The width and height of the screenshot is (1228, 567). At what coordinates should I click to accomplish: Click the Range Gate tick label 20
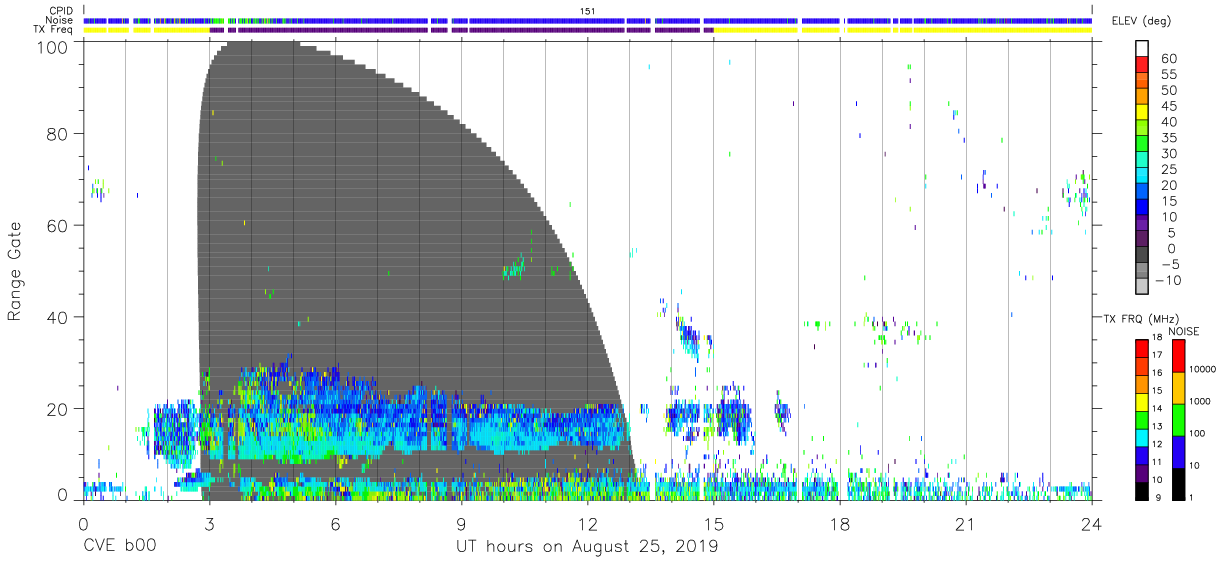click(x=59, y=409)
